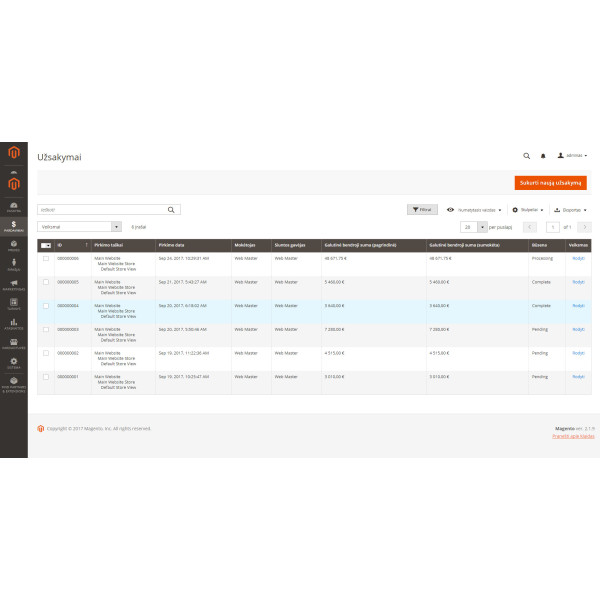Open the Products cube sidebar menu

coord(14,246)
